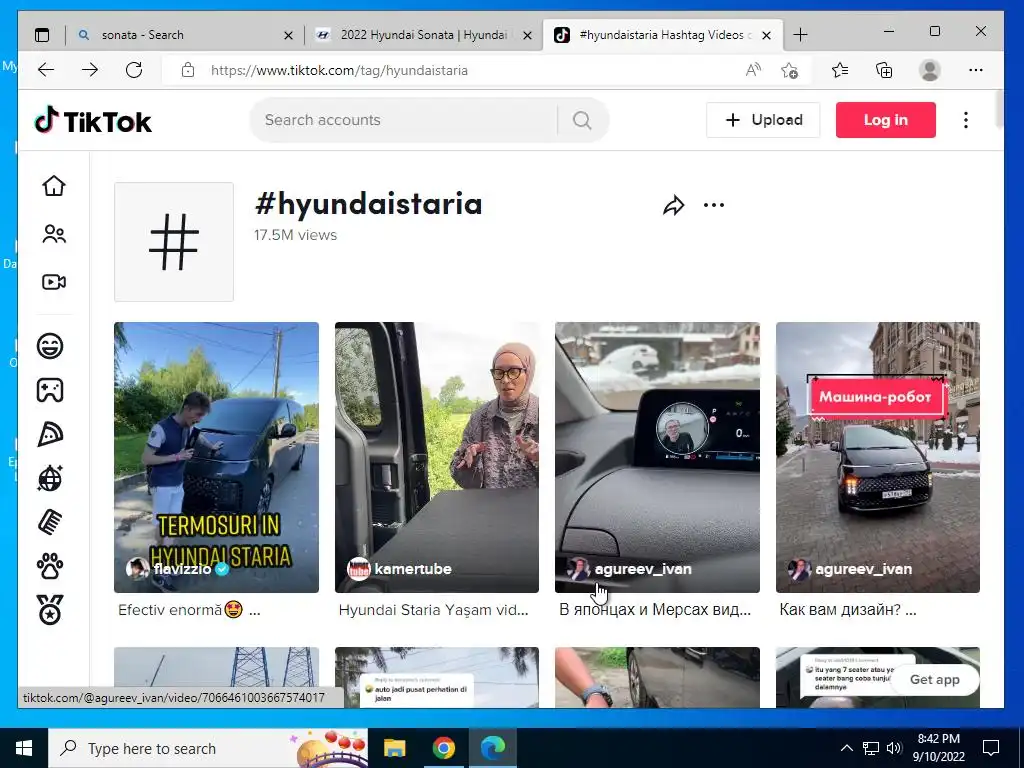Close the sonata - Search tab
Viewport: 1024px width, 768px height.
tap(288, 36)
